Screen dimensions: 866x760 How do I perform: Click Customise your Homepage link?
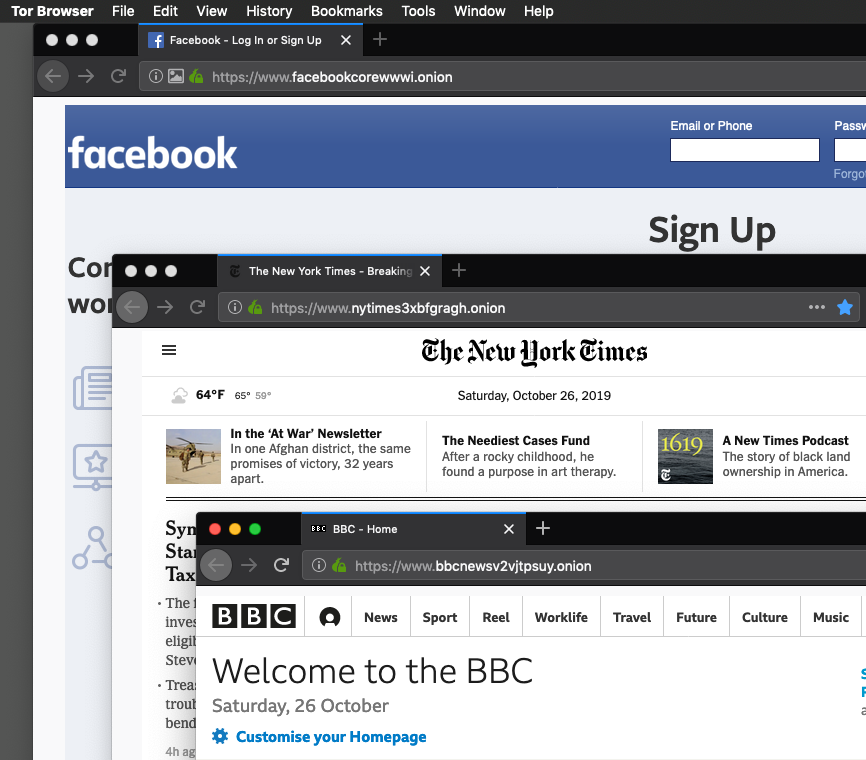click(x=331, y=737)
